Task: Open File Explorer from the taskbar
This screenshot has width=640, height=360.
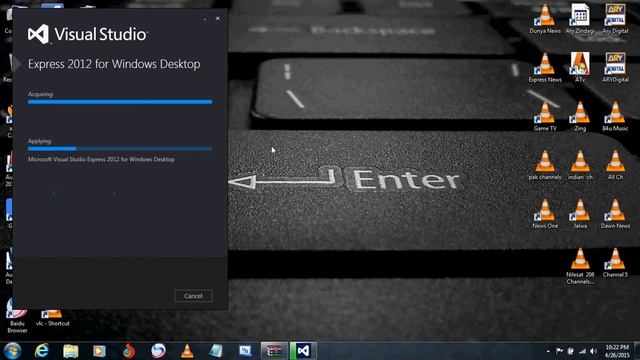Action: point(71,351)
